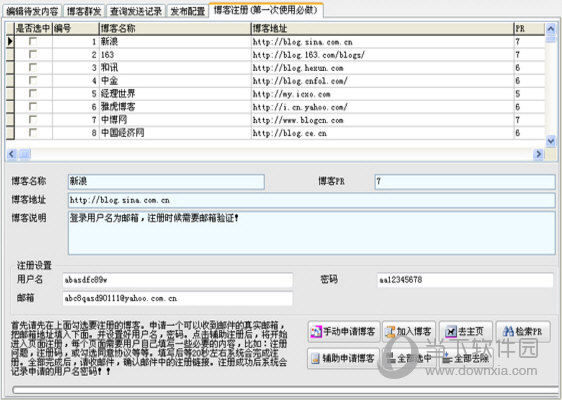Click the 去主页 button
This screenshot has height=400, width=562.
coord(466,332)
